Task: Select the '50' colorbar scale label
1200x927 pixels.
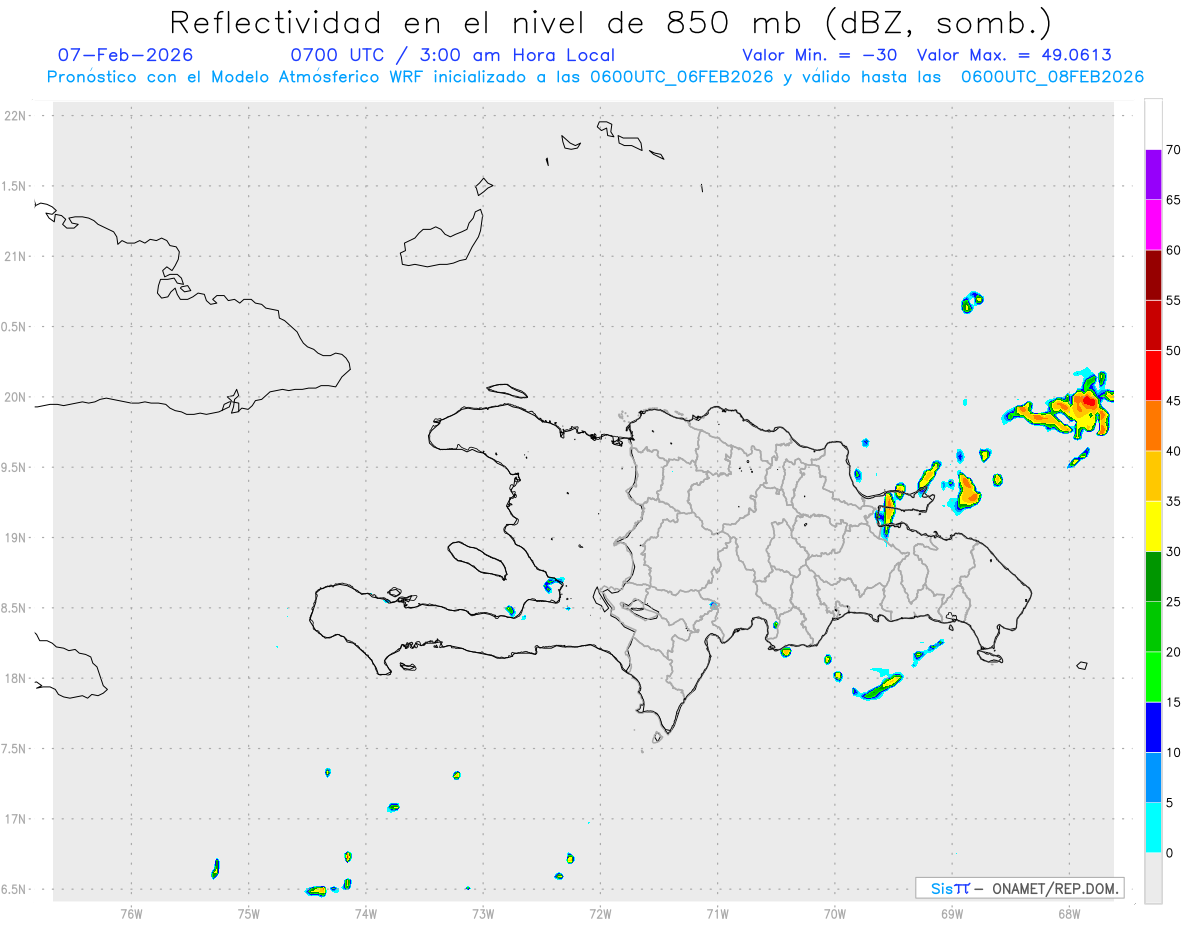Action: pyautogui.click(x=1174, y=351)
